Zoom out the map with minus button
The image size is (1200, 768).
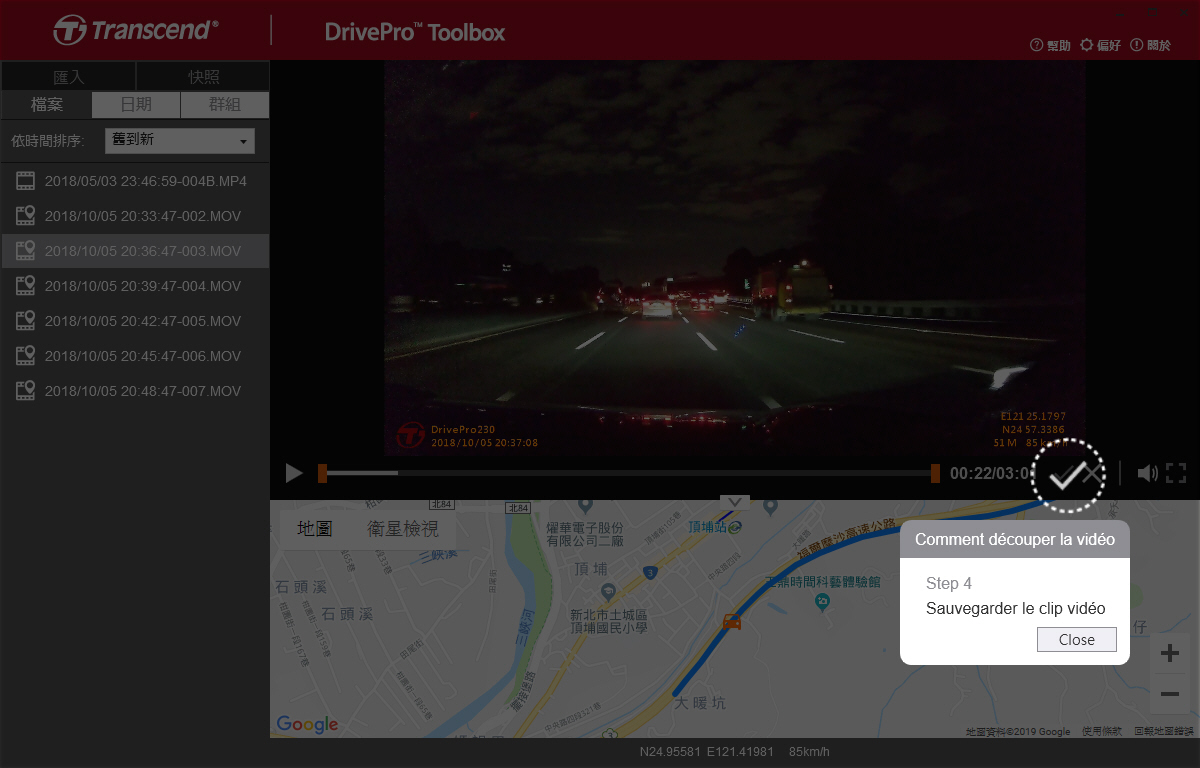point(1170,693)
